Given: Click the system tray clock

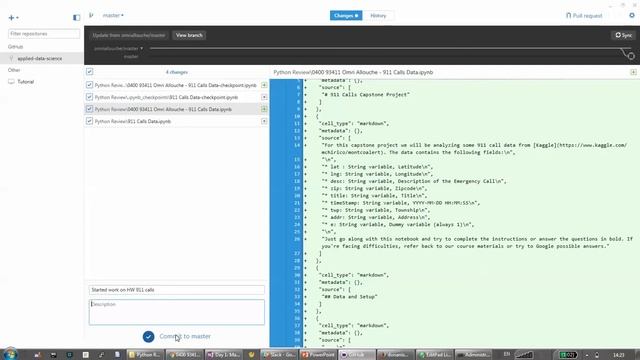Looking at the screenshot, I should click(x=619, y=355).
